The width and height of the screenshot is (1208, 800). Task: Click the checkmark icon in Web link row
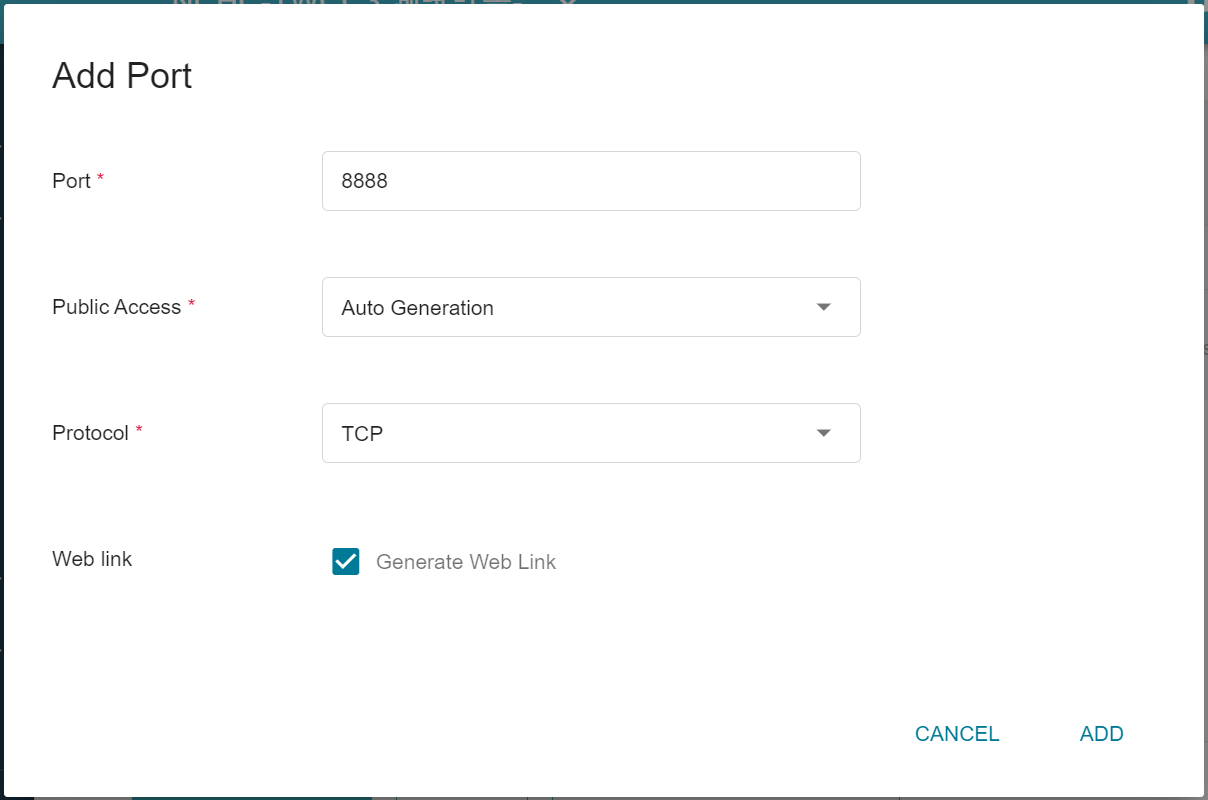346,562
